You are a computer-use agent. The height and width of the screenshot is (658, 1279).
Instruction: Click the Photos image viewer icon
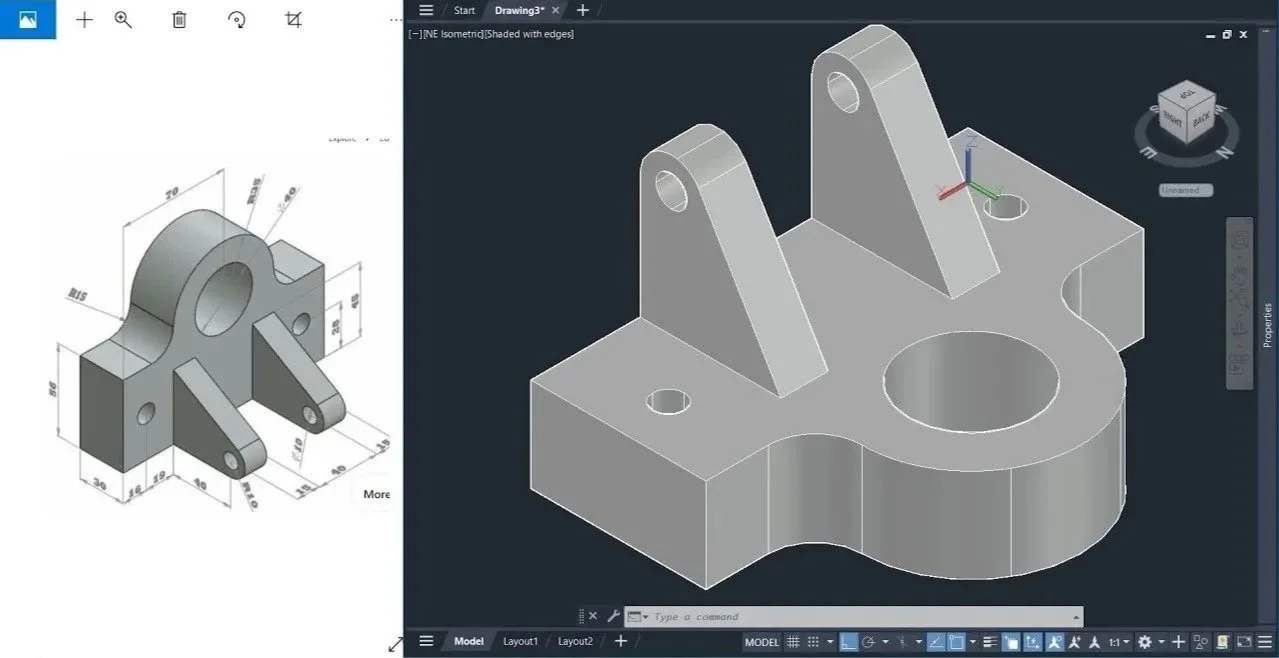coord(28,19)
